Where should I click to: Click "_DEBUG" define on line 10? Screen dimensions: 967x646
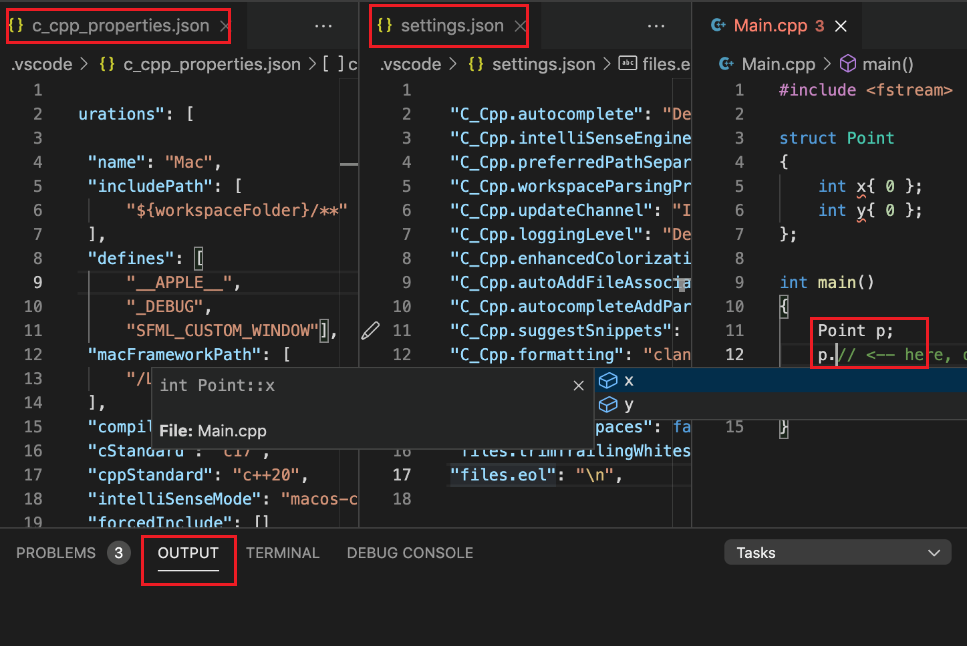pos(165,307)
